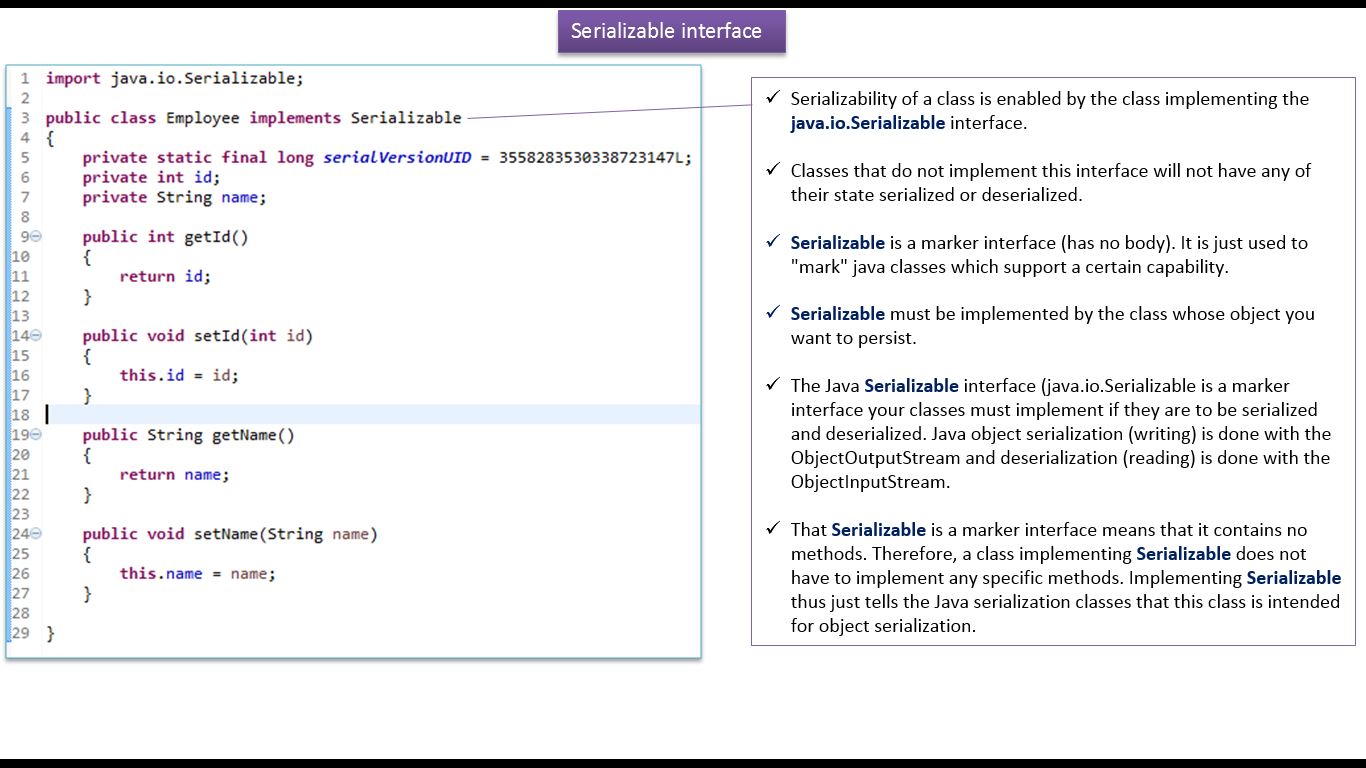The height and width of the screenshot is (768, 1366).
Task: Click the import java.io.Serializable statement
Action: [174, 78]
